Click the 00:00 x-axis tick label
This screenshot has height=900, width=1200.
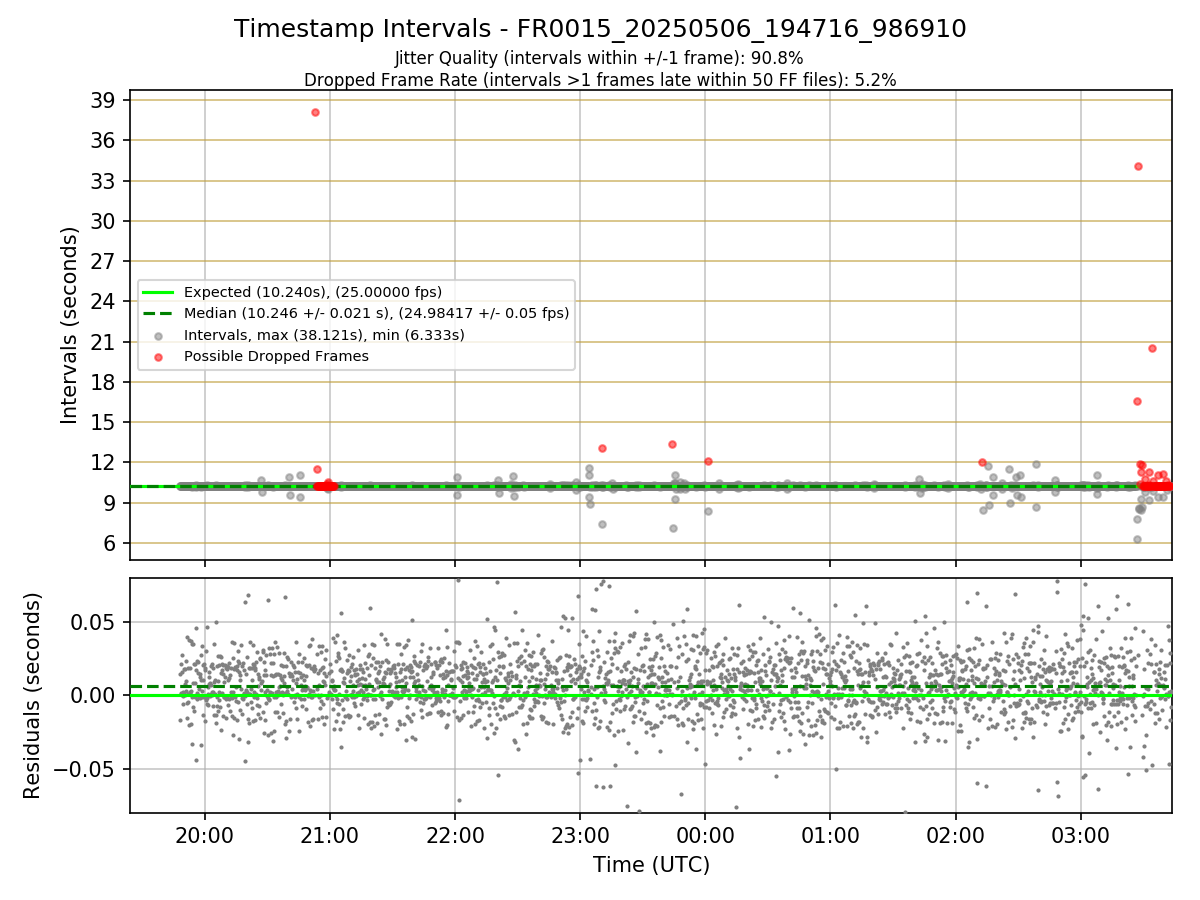tap(705, 836)
